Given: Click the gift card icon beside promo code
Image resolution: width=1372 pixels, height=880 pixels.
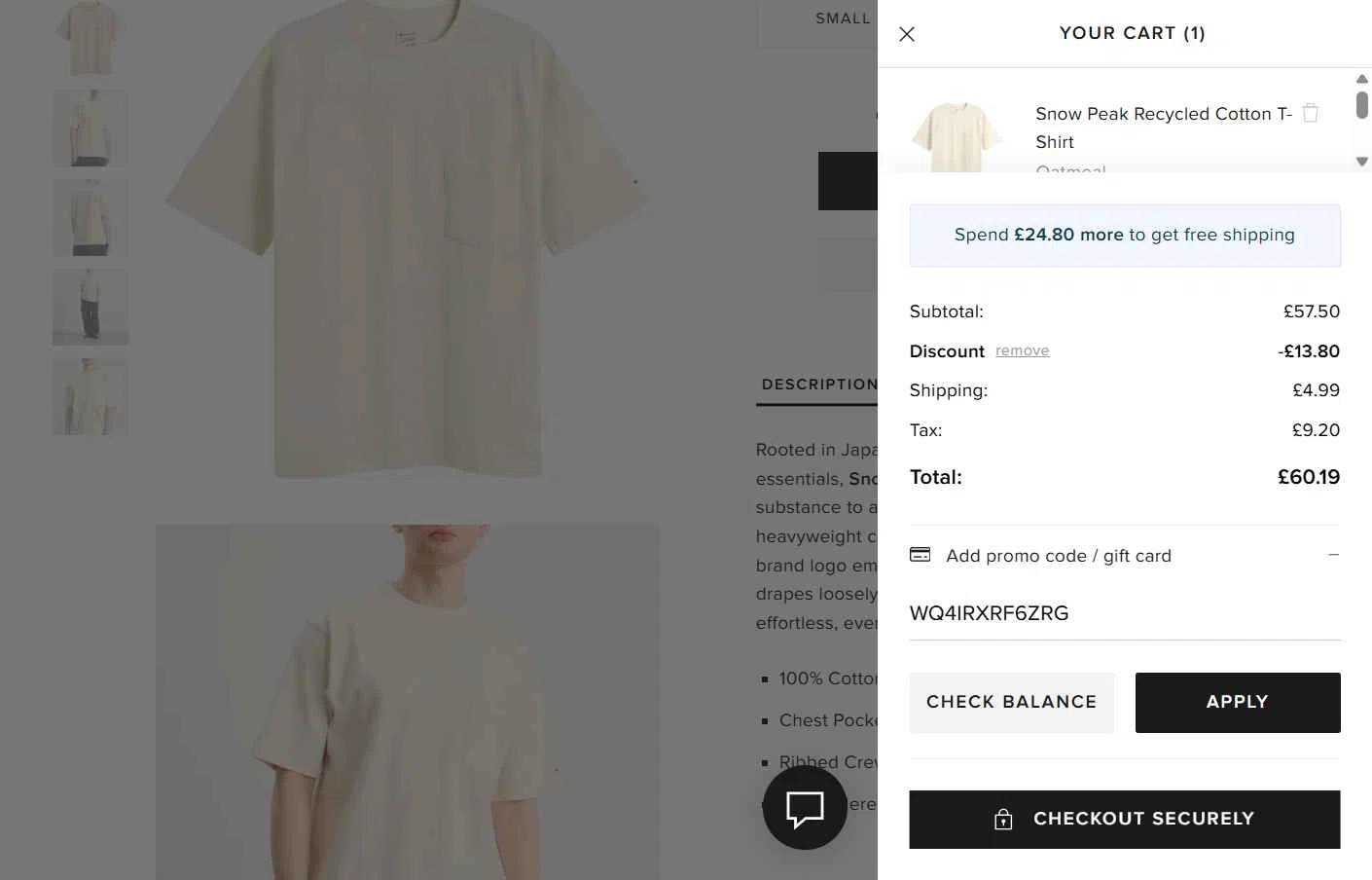Looking at the screenshot, I should [920, 555].
